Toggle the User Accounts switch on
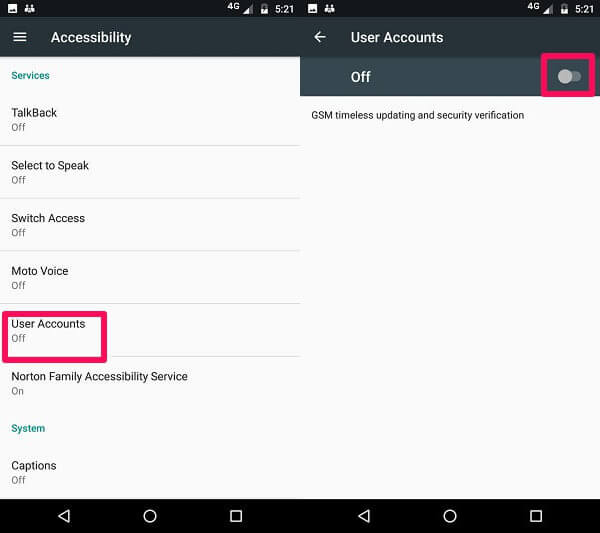The width and height of the screenshot is (600, 533). point(569,77)
